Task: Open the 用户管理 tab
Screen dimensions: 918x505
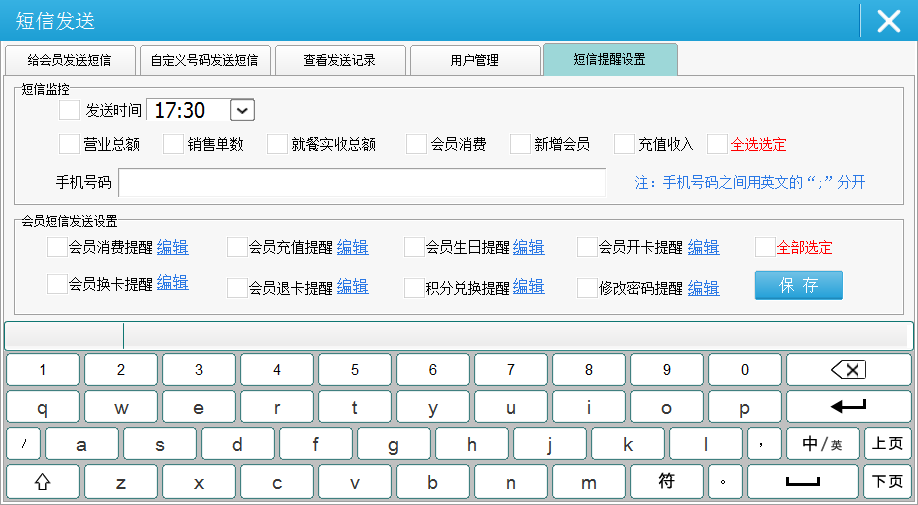Action: pyautogui.click(x=474, y=60)
